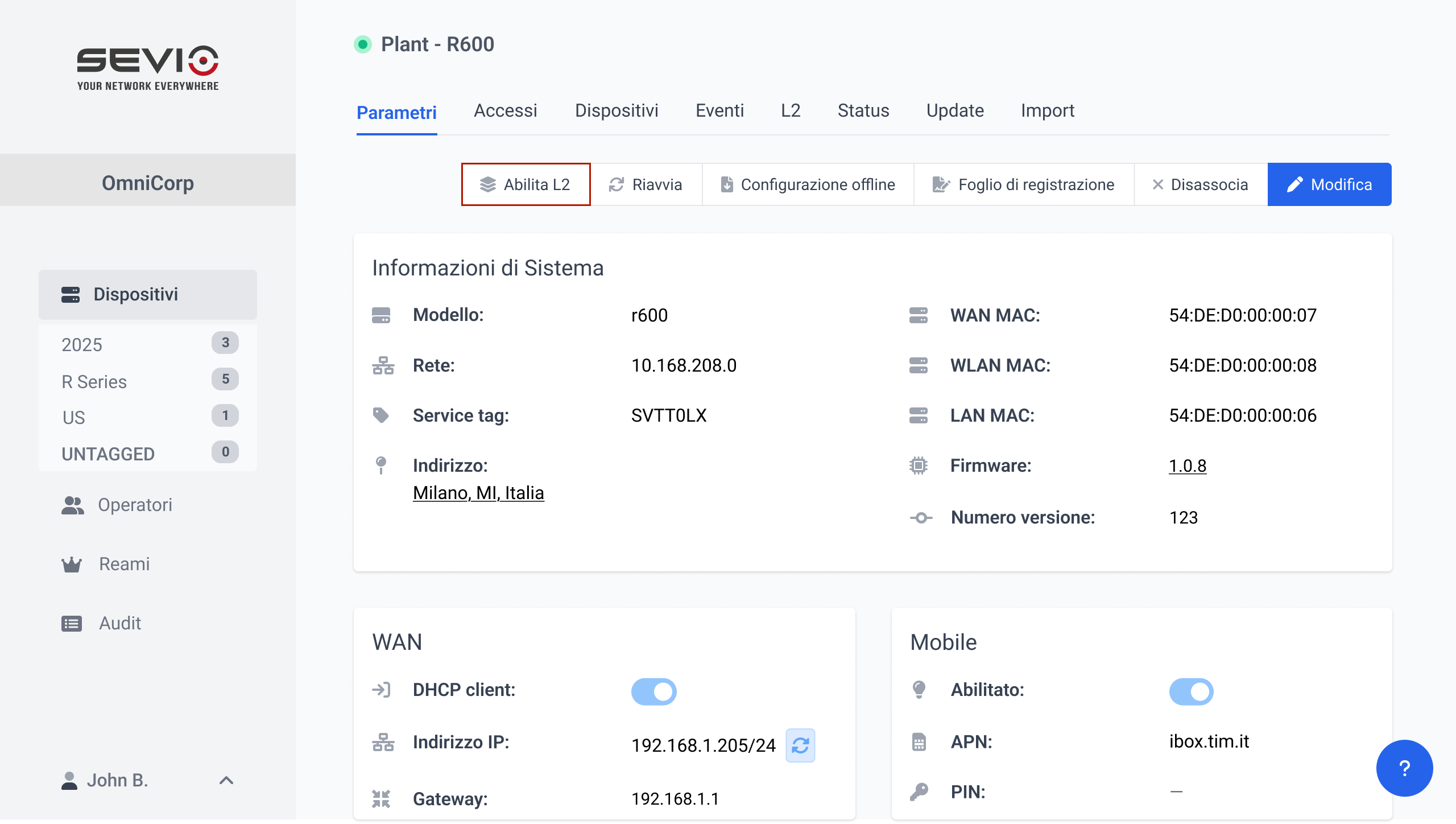
Task: Click the Abilita L2 button
Action: (526, 184)
